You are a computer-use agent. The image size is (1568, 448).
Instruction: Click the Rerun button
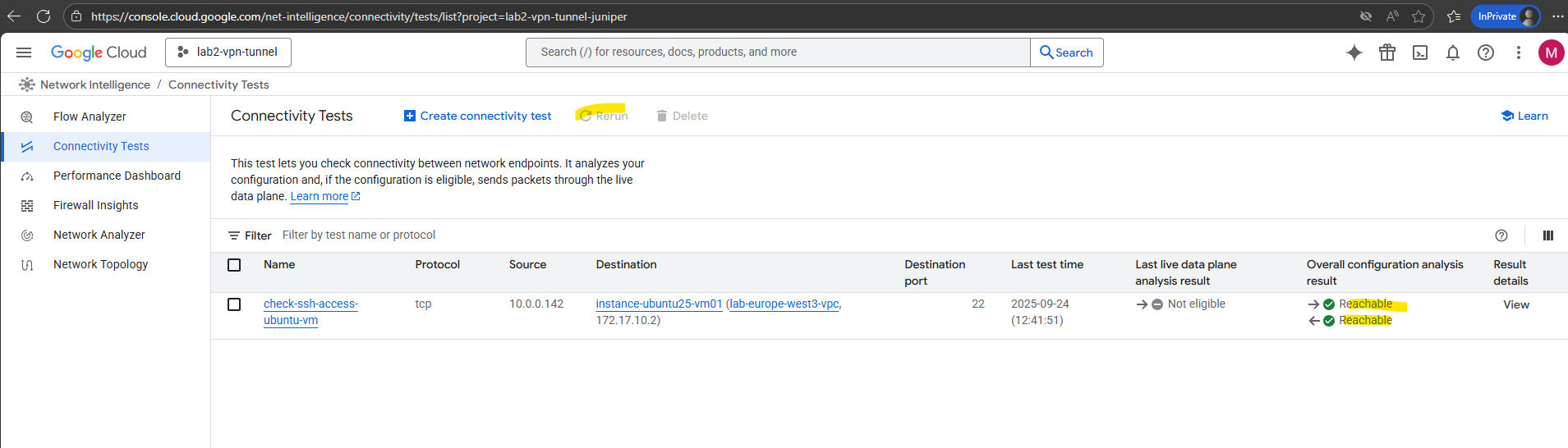tap(604, 116)
